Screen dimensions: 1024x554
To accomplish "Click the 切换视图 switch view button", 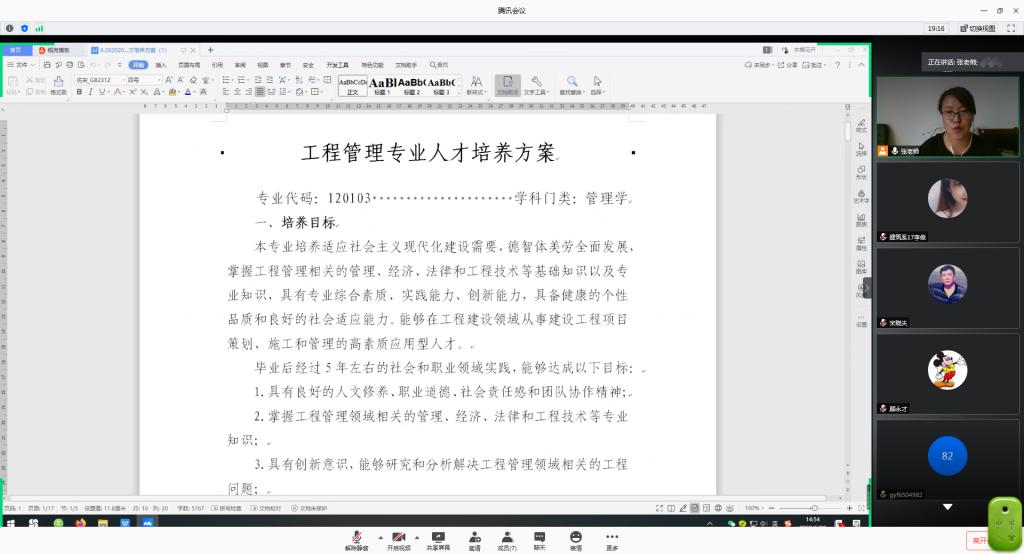I will [x=978, y=28].
